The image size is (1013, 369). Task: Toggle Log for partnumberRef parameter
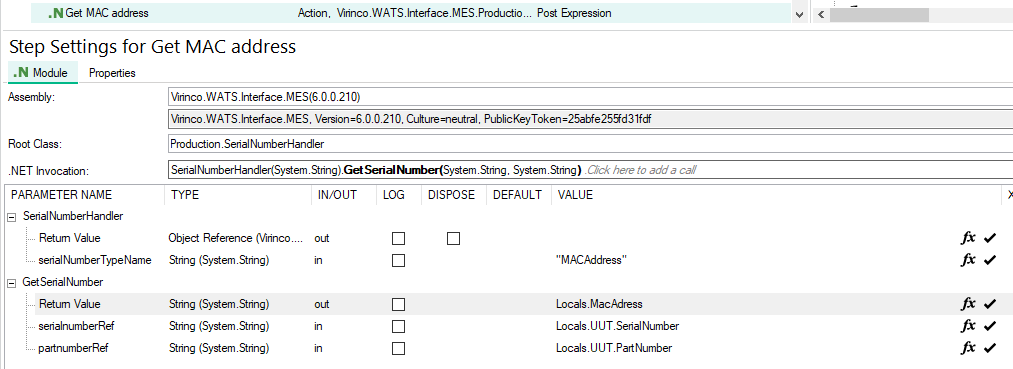pyautogui.click(x=399, y=348)
